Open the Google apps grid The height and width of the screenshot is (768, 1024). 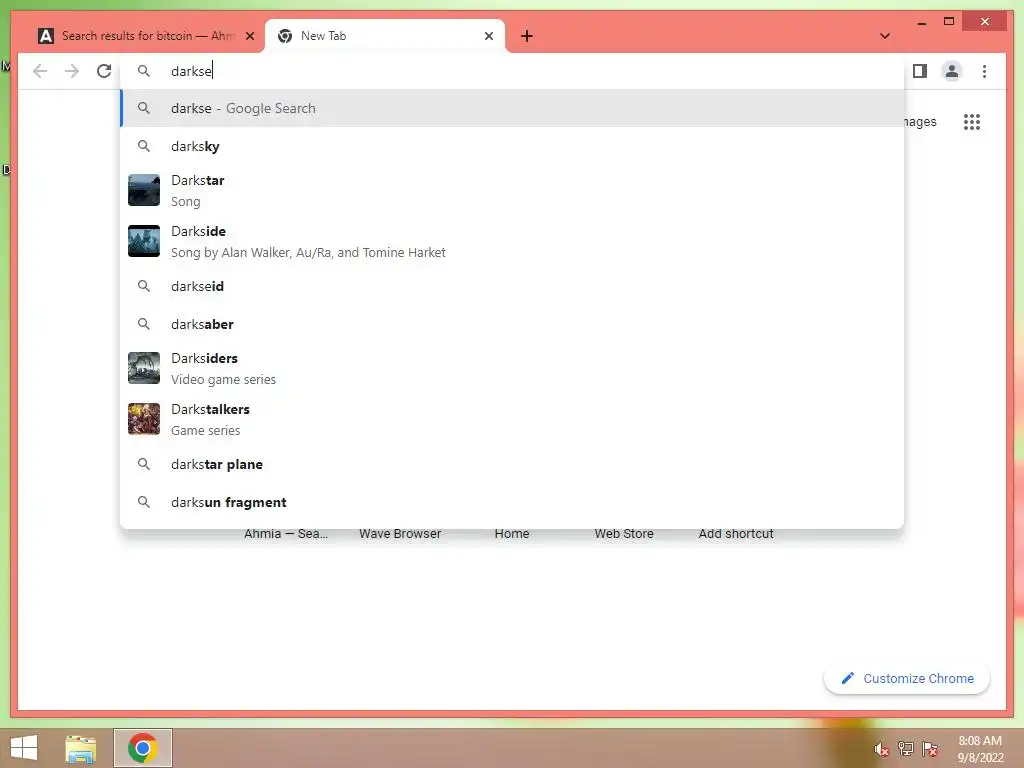(x=972, y=122)
